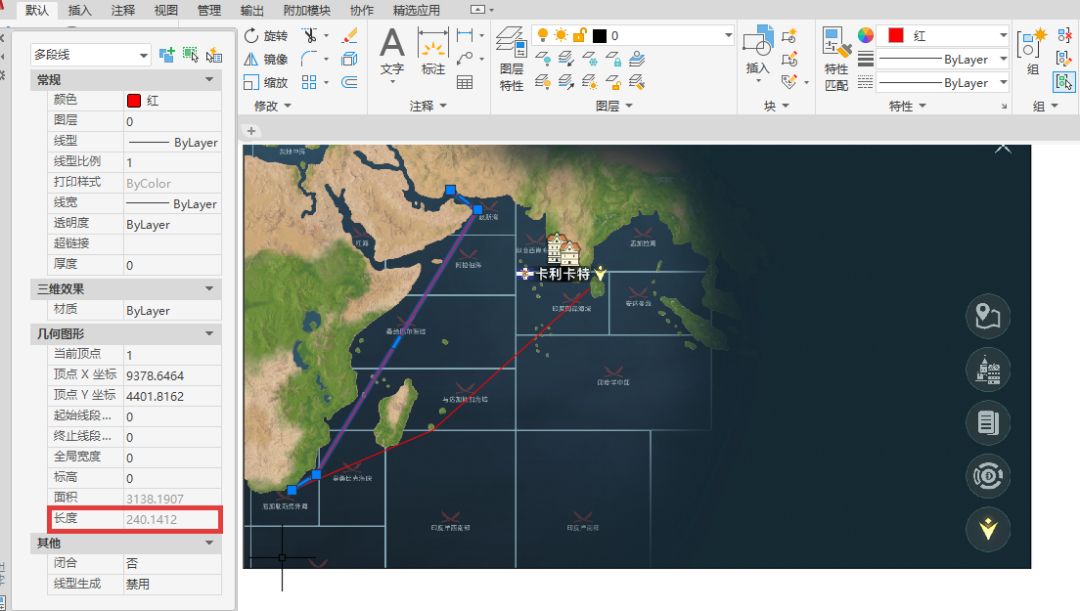Image resolution: width=1080 pixels, height=611 pixels.
Task: Select the Scale (缩放) tool
Action: 266,83
